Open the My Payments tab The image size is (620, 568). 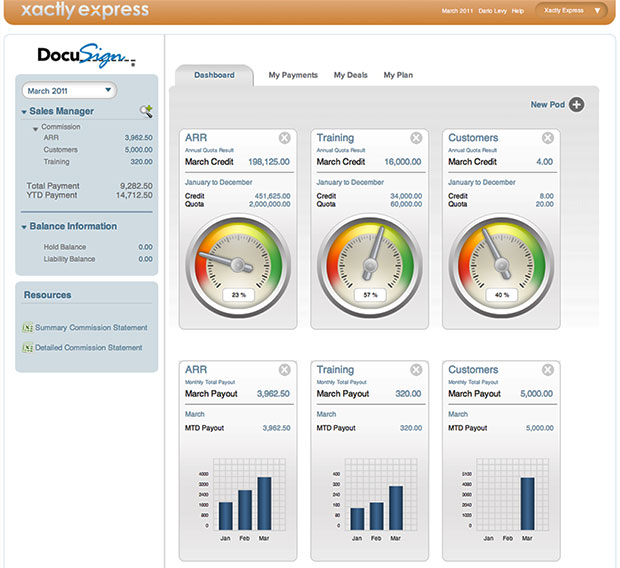293,75
